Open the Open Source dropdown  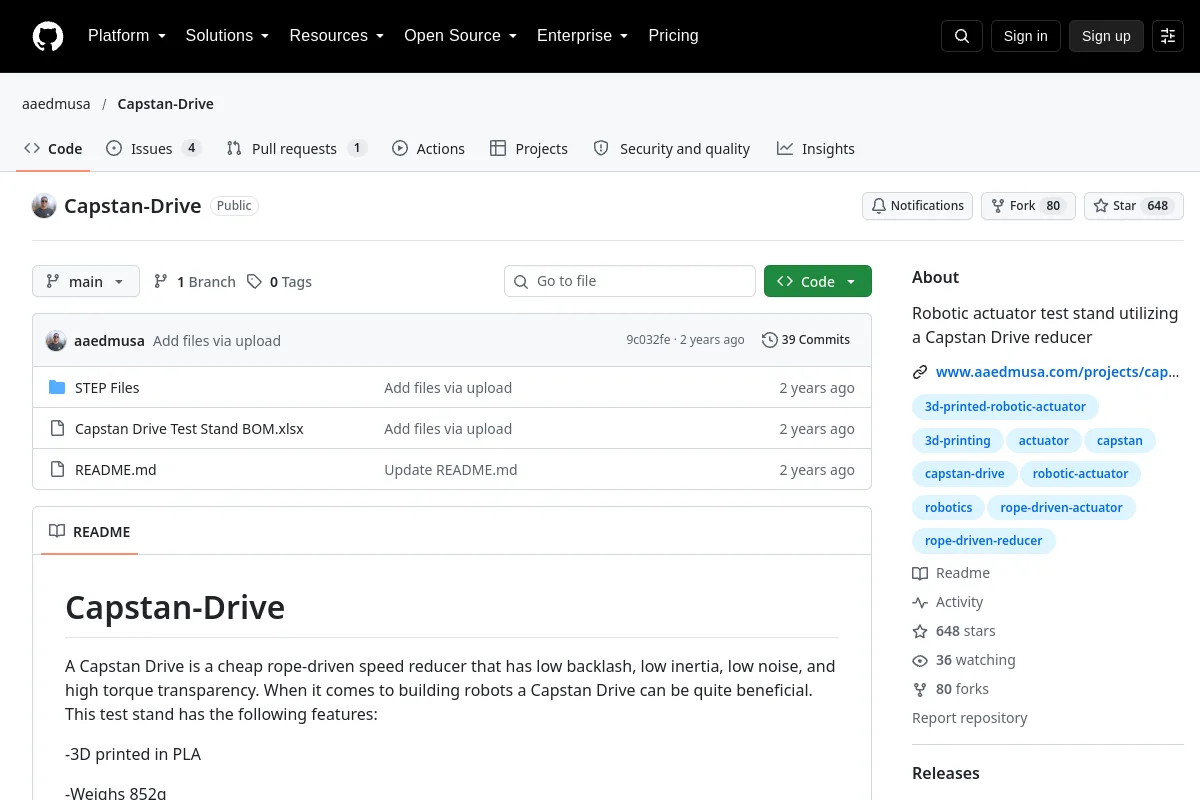pos(461,36)
